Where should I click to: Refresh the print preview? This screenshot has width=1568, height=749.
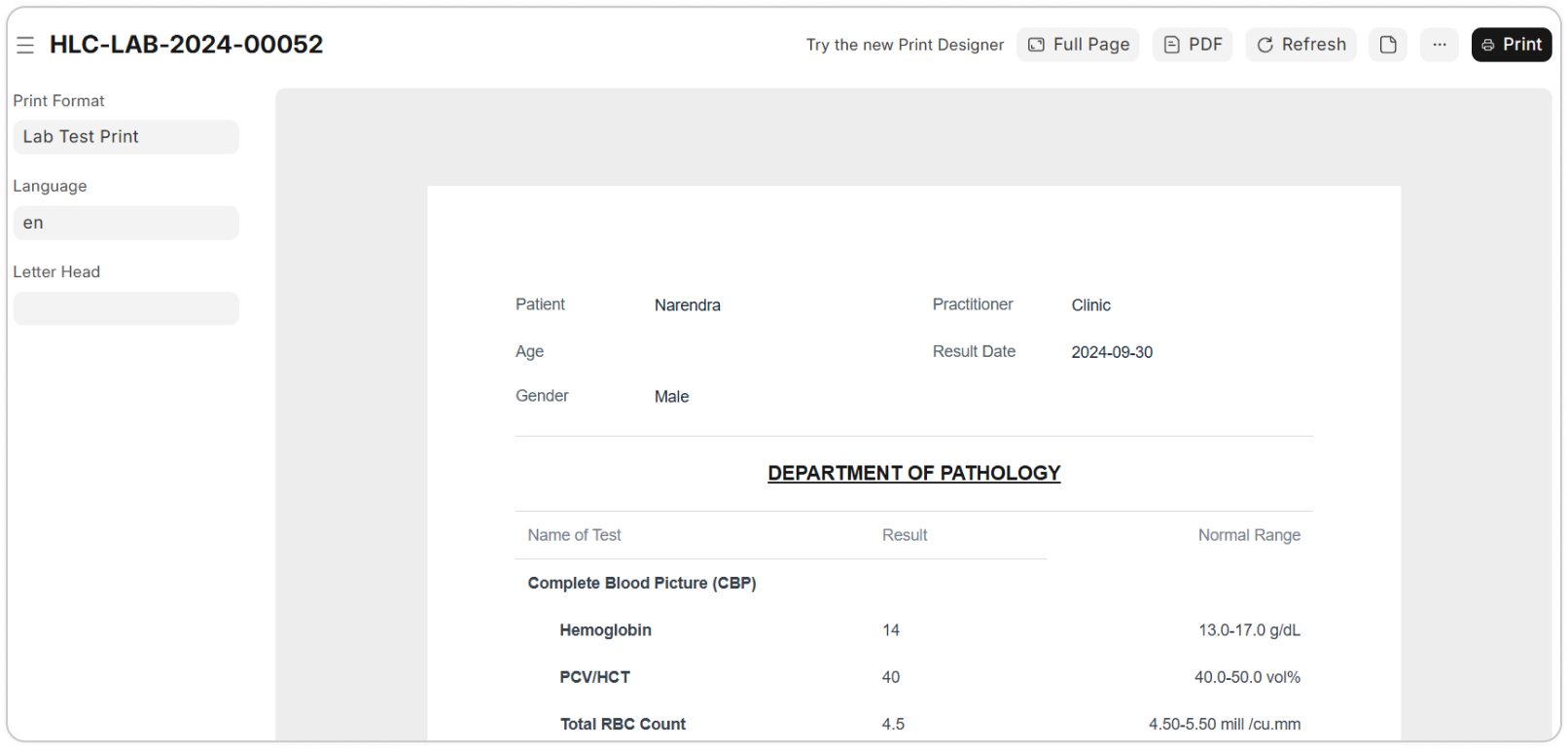coord(1301,45)
